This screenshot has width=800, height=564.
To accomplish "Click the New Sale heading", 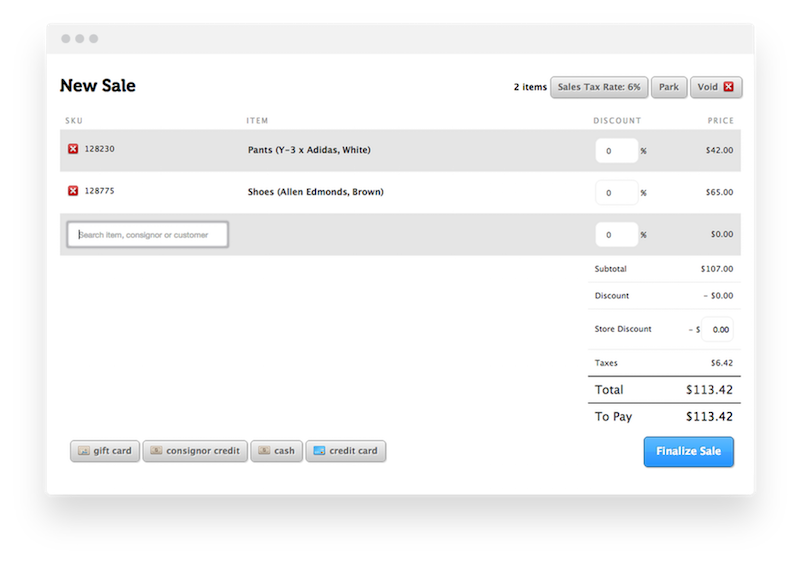I will (x=98, y=85).
